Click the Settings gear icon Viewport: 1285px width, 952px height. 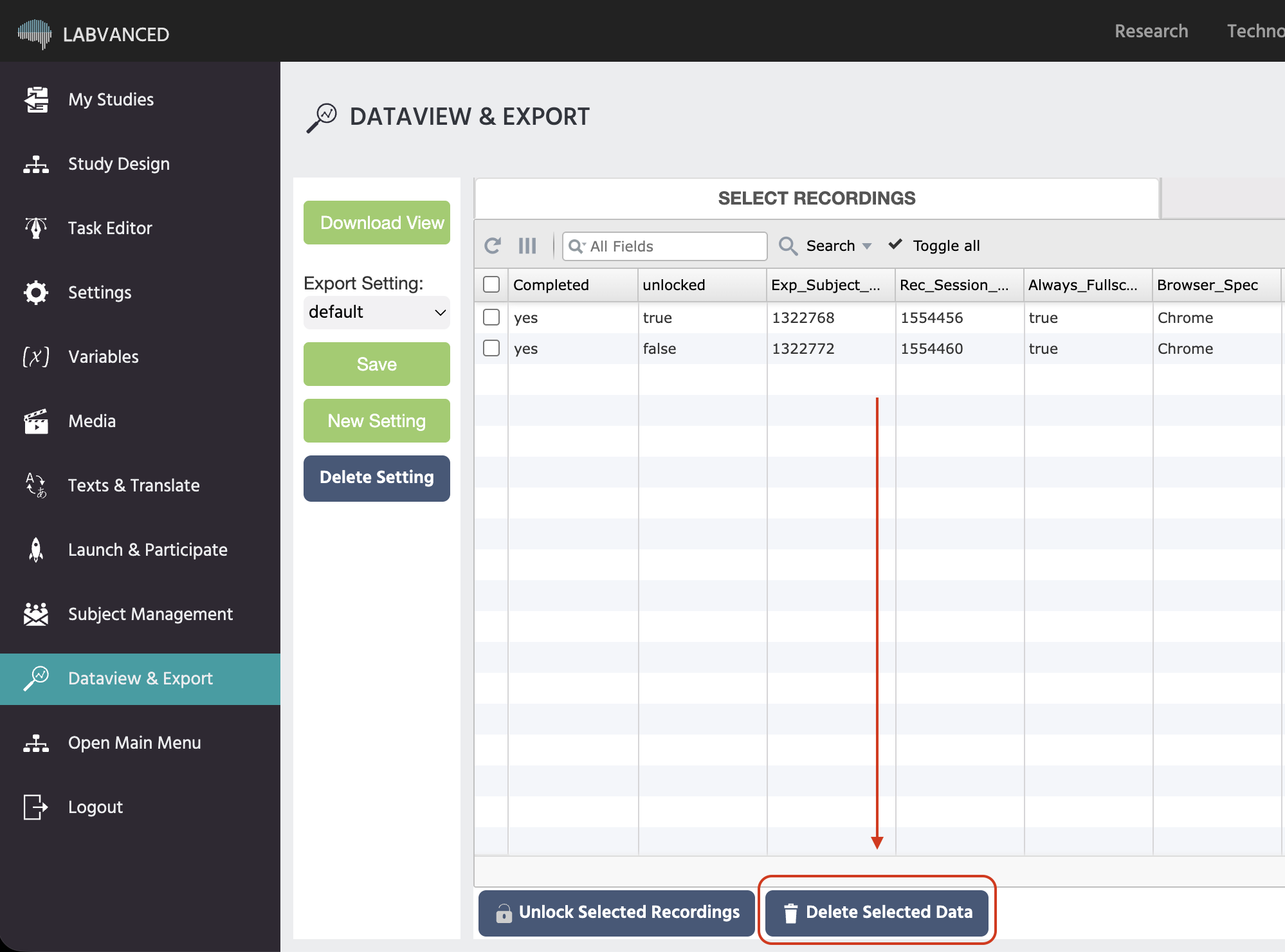click(x=36, y=292)
